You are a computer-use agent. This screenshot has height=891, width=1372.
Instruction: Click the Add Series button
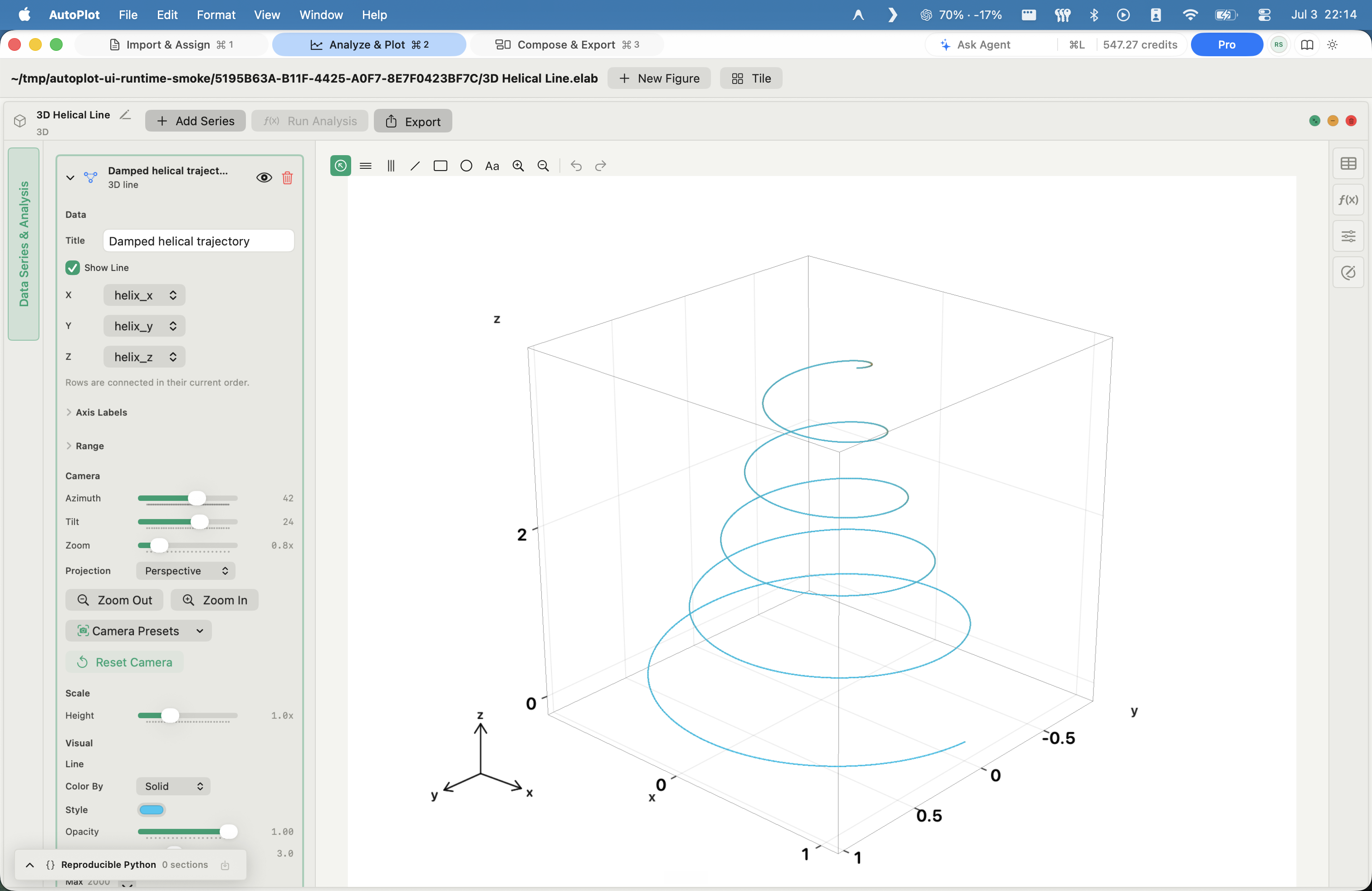196,121
